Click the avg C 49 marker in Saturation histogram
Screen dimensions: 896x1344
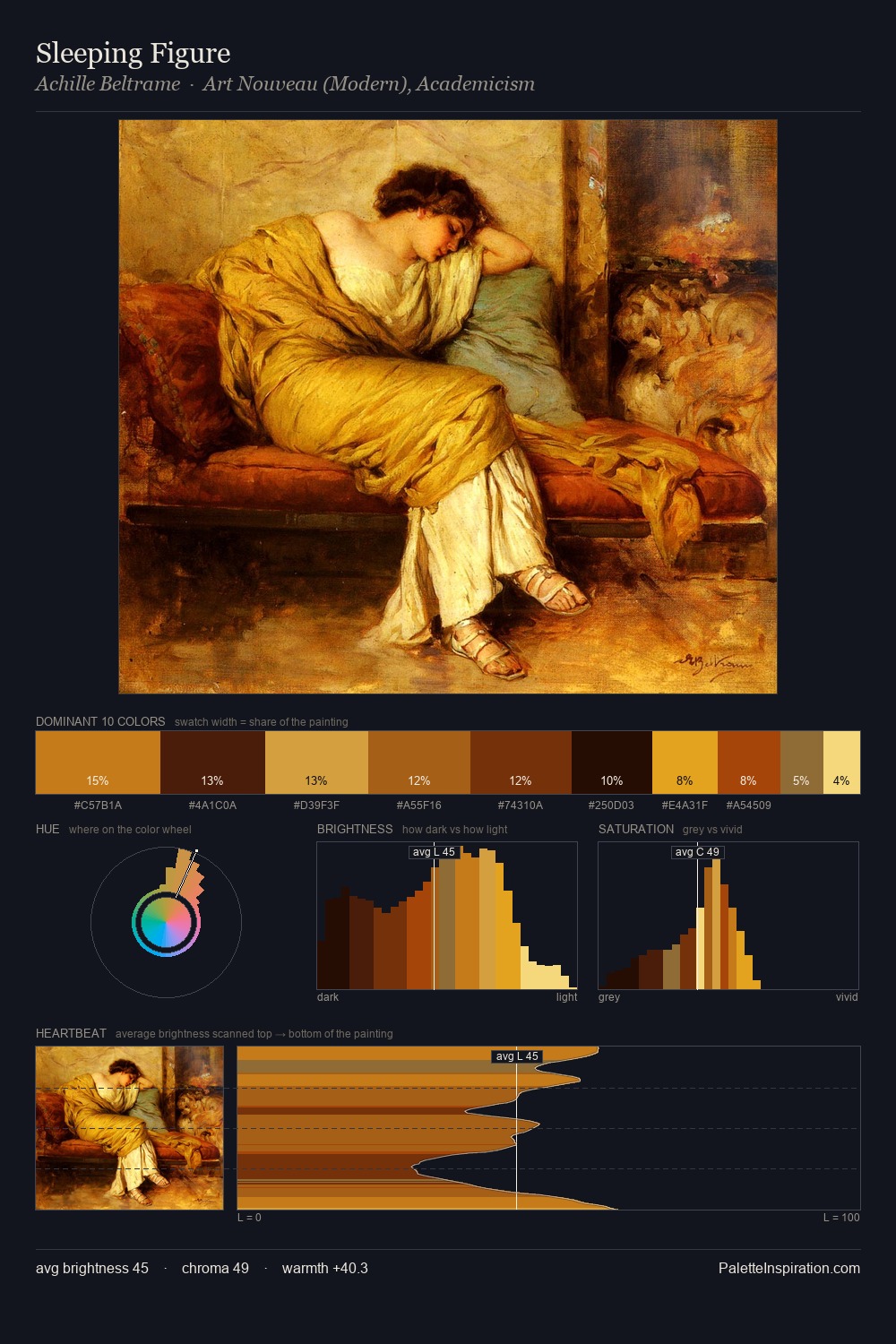tap(697, 852)
